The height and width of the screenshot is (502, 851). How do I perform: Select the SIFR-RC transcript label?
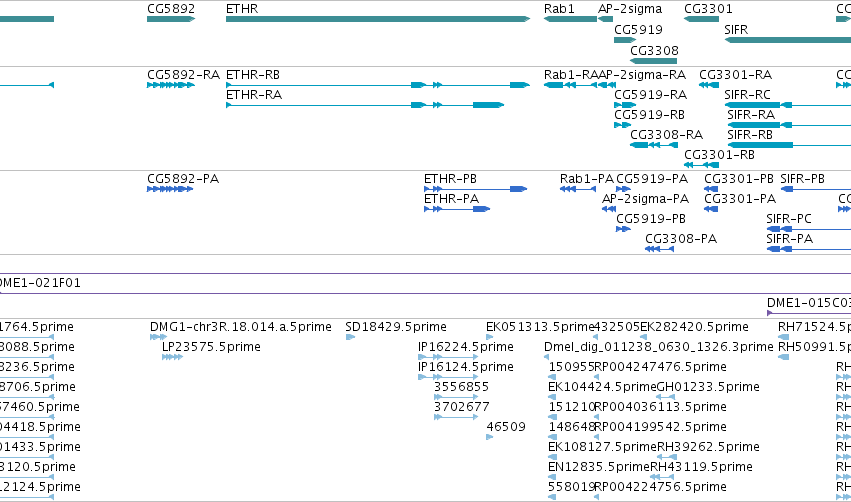point(747,95)
